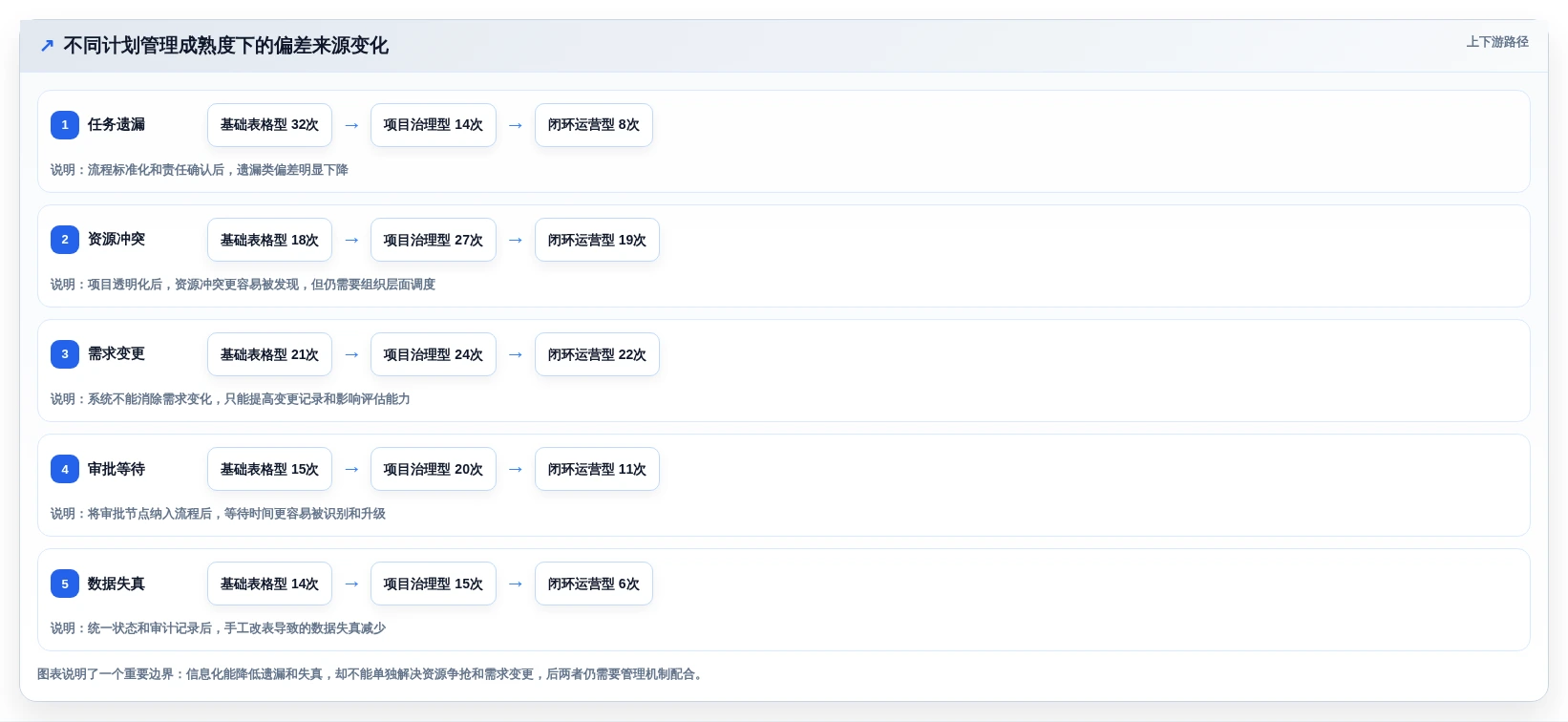Click the note starting 说明：系统不能消除需求变化
1568x722 pixels.
click(230, 399)
